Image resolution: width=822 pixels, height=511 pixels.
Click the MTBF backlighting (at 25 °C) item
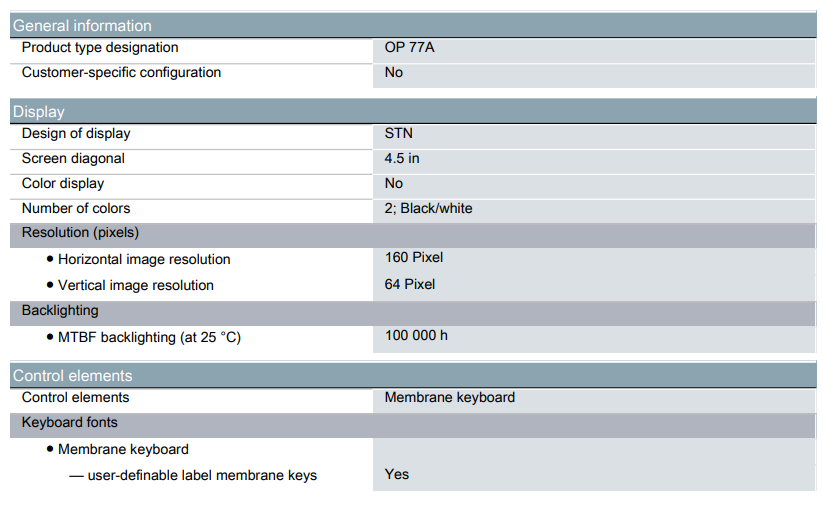click(144, 338)
